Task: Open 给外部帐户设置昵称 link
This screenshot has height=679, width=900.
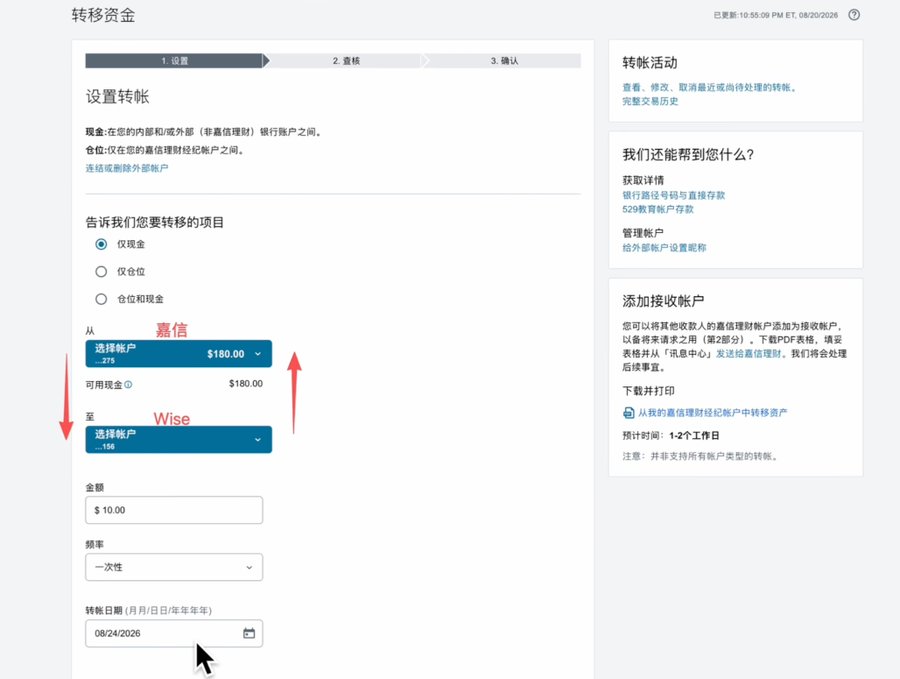Action: tap(664, 247)
